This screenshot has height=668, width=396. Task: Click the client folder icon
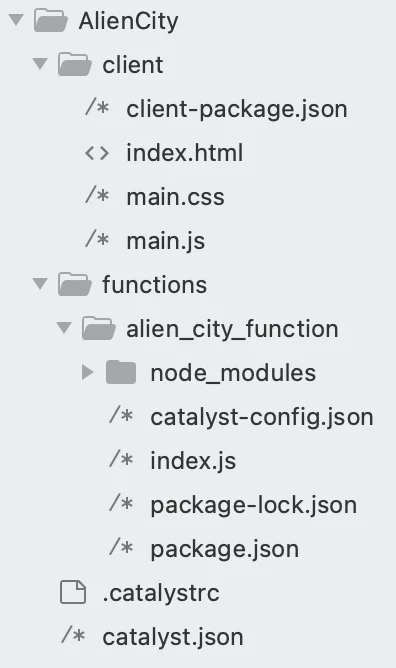point(75,64)
